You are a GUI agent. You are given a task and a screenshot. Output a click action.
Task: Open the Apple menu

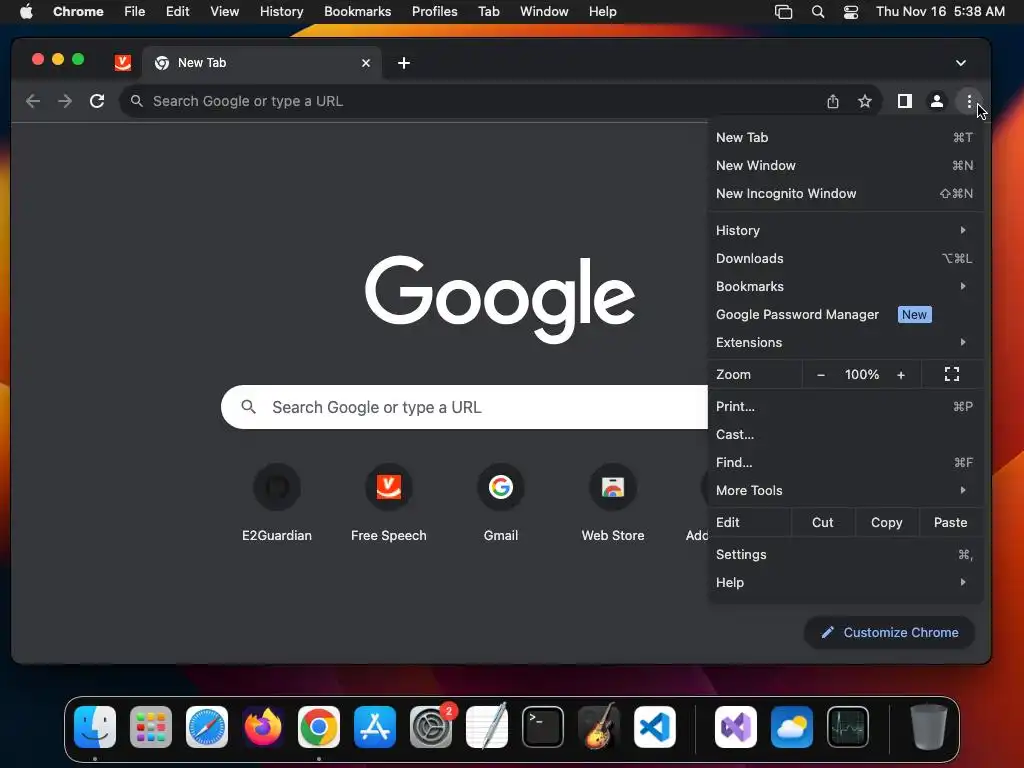[x=26, y=11]
